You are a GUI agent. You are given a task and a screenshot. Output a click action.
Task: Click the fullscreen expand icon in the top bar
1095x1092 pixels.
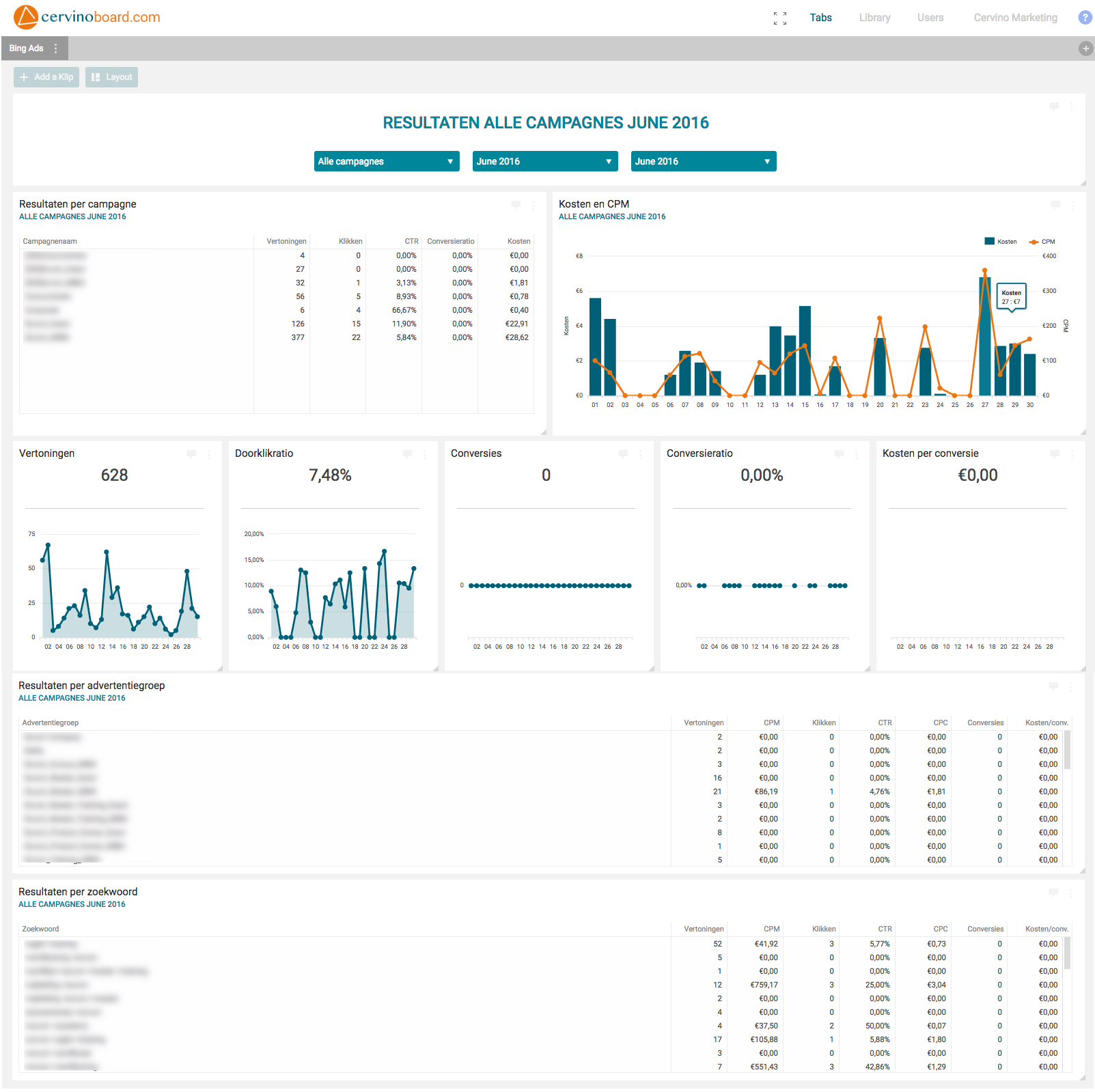coord(779,18)
